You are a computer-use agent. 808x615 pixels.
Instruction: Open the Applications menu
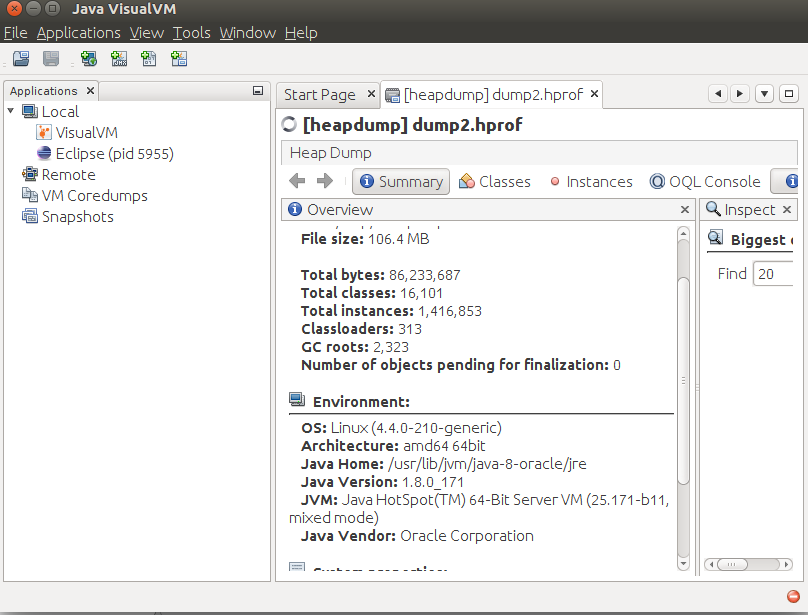pyautogui.click(x=78, y=33)
